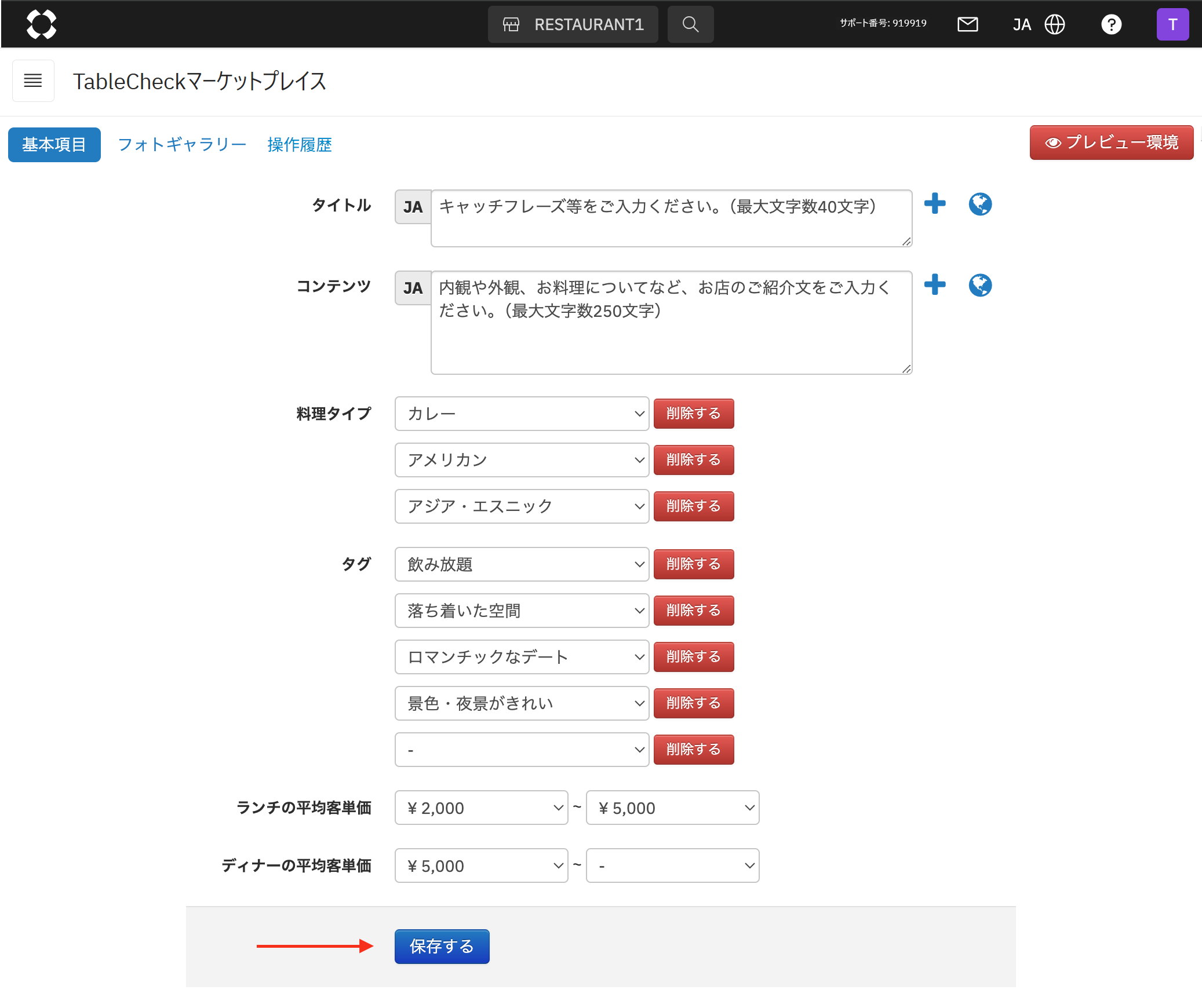Click the plus icon beside タイトル
The height and width of the screenshot is (1008, 1202).
click(x=935, y=203)
